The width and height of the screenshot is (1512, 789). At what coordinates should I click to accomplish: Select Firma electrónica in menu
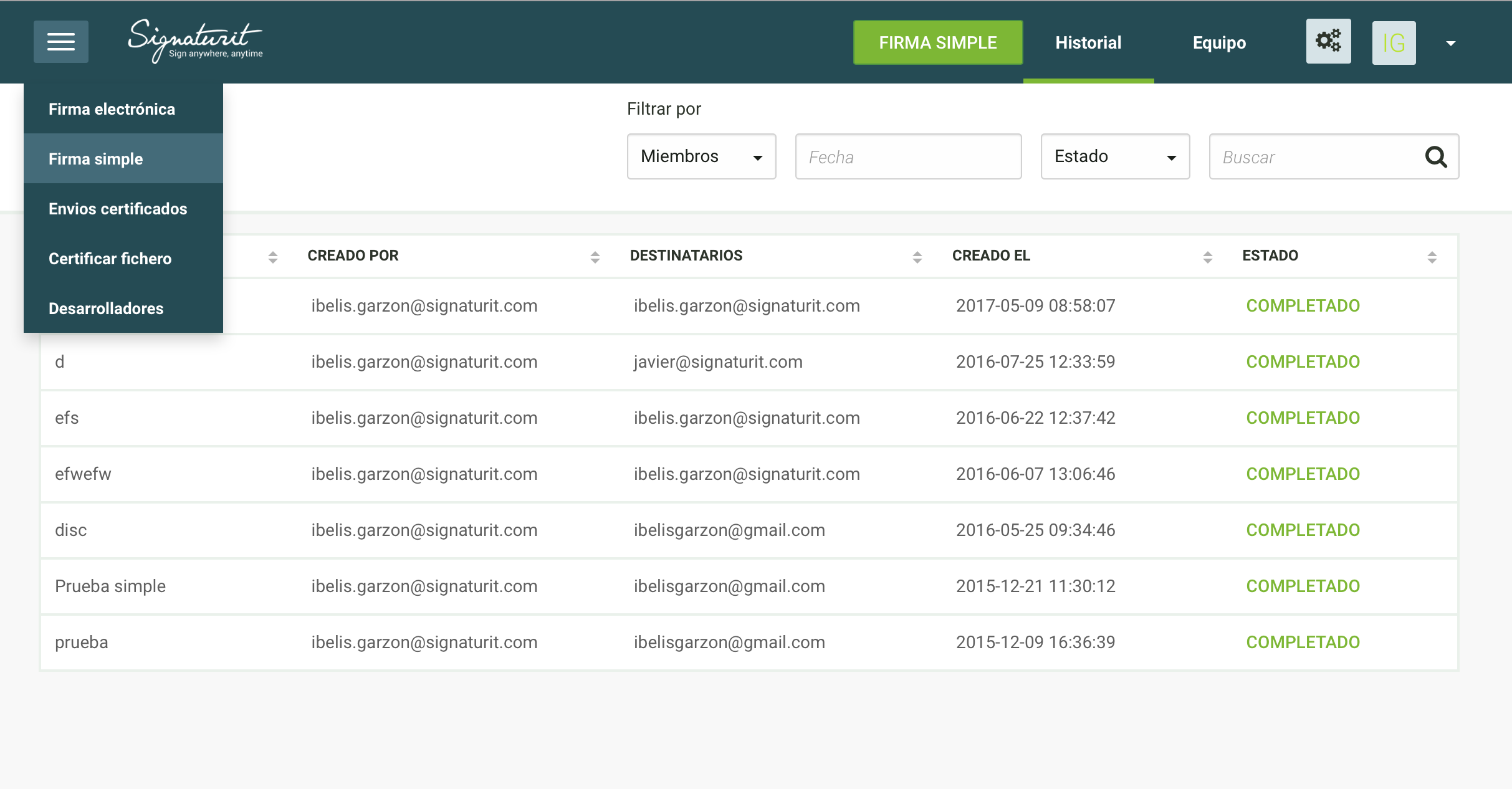(123, 109)
